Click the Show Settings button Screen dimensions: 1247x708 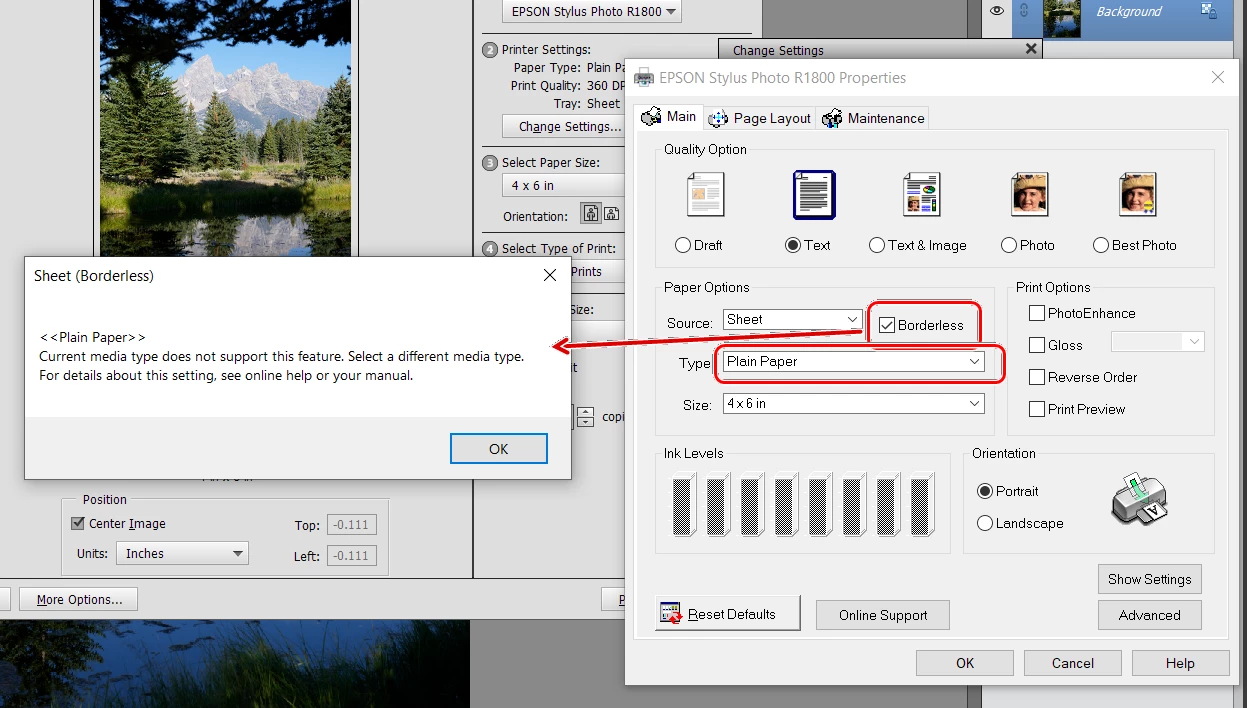[x=1150, y=579]
